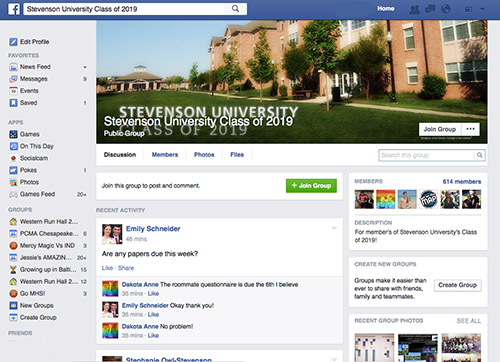Screen dimensions: 500x362
Task: Expand options chevron on Emily Schneider's post
Action: coord(334,228)
